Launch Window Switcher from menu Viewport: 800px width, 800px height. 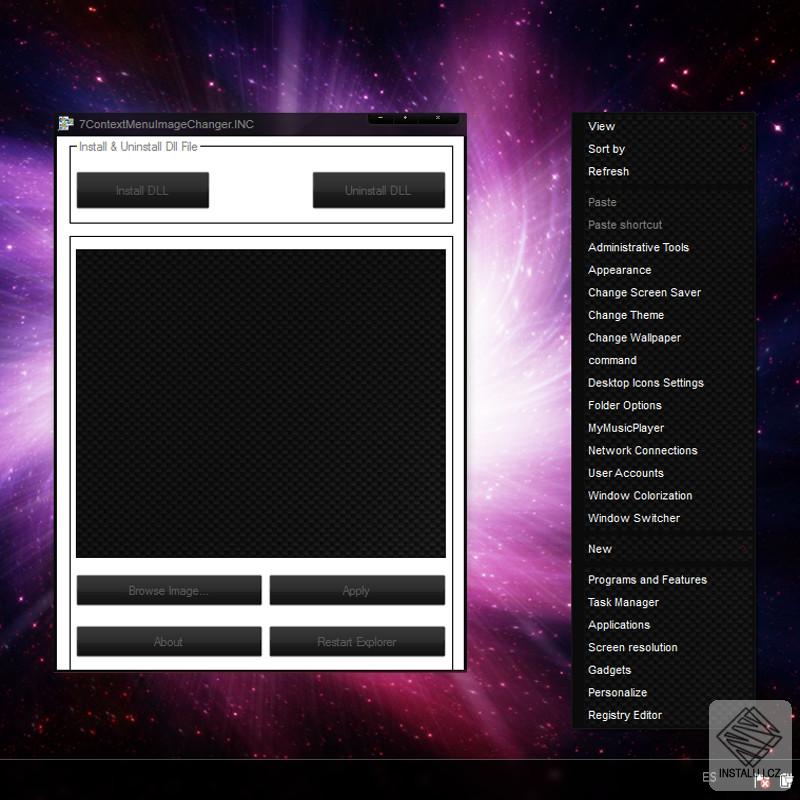click(664, 518)
